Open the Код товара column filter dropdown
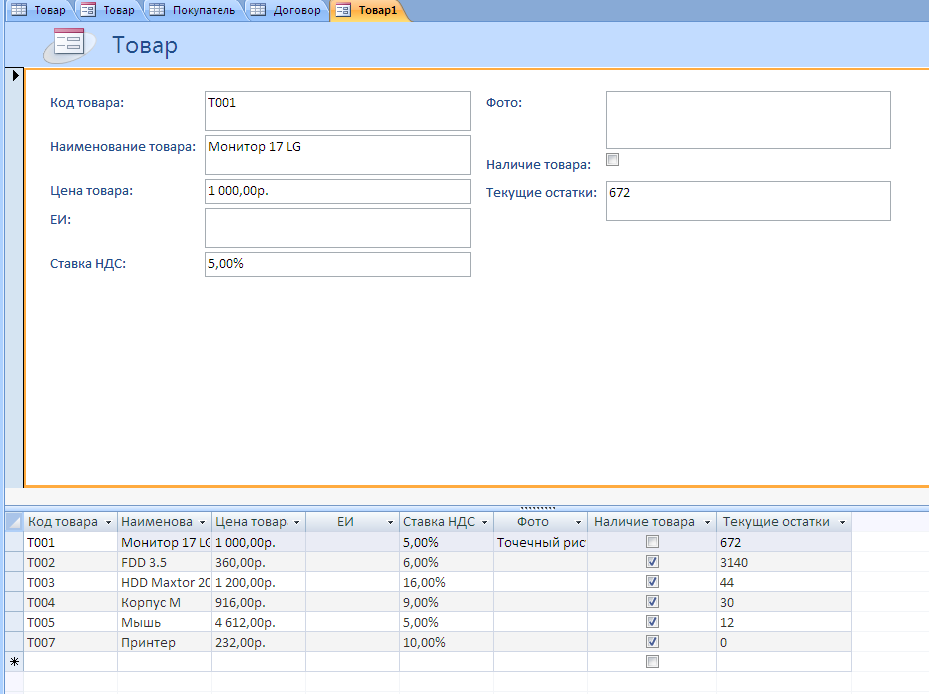The image size is (929, 694). [x=108, y=522]
